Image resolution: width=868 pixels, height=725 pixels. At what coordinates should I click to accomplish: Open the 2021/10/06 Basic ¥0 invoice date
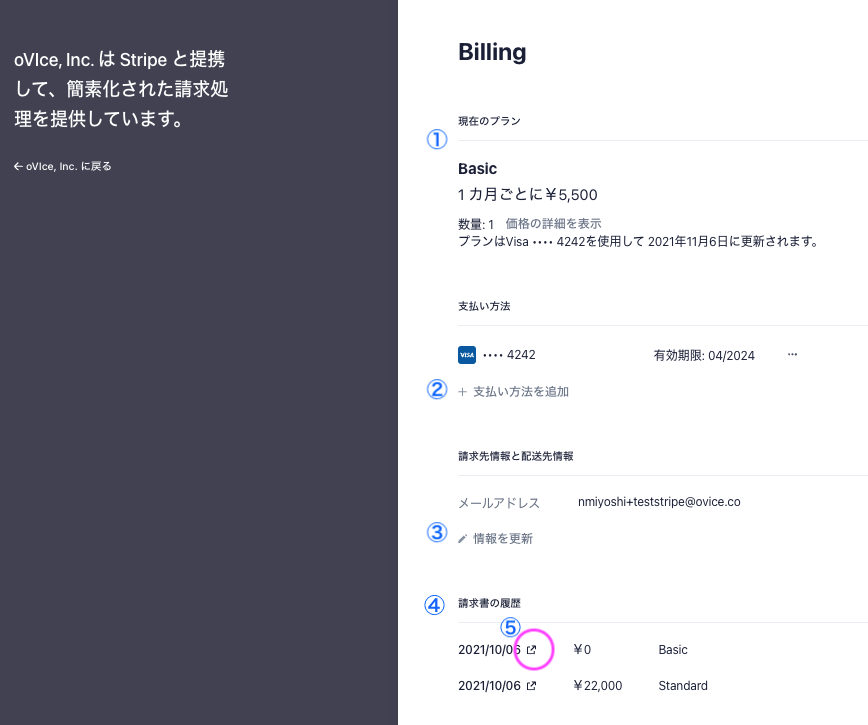[x=489, y=650]
